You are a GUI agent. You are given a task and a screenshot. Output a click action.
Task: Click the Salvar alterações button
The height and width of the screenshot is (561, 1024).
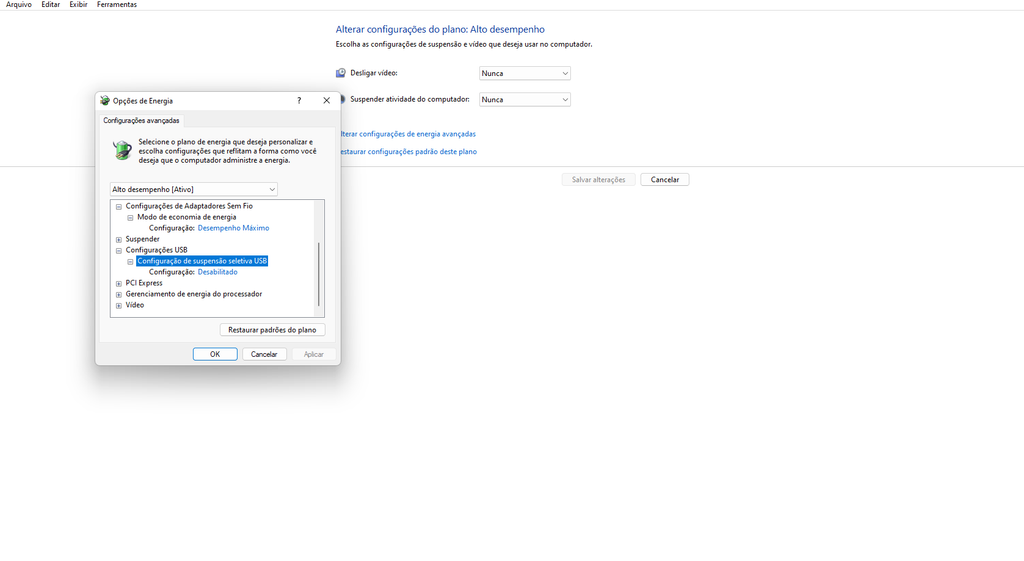point(598,180)
